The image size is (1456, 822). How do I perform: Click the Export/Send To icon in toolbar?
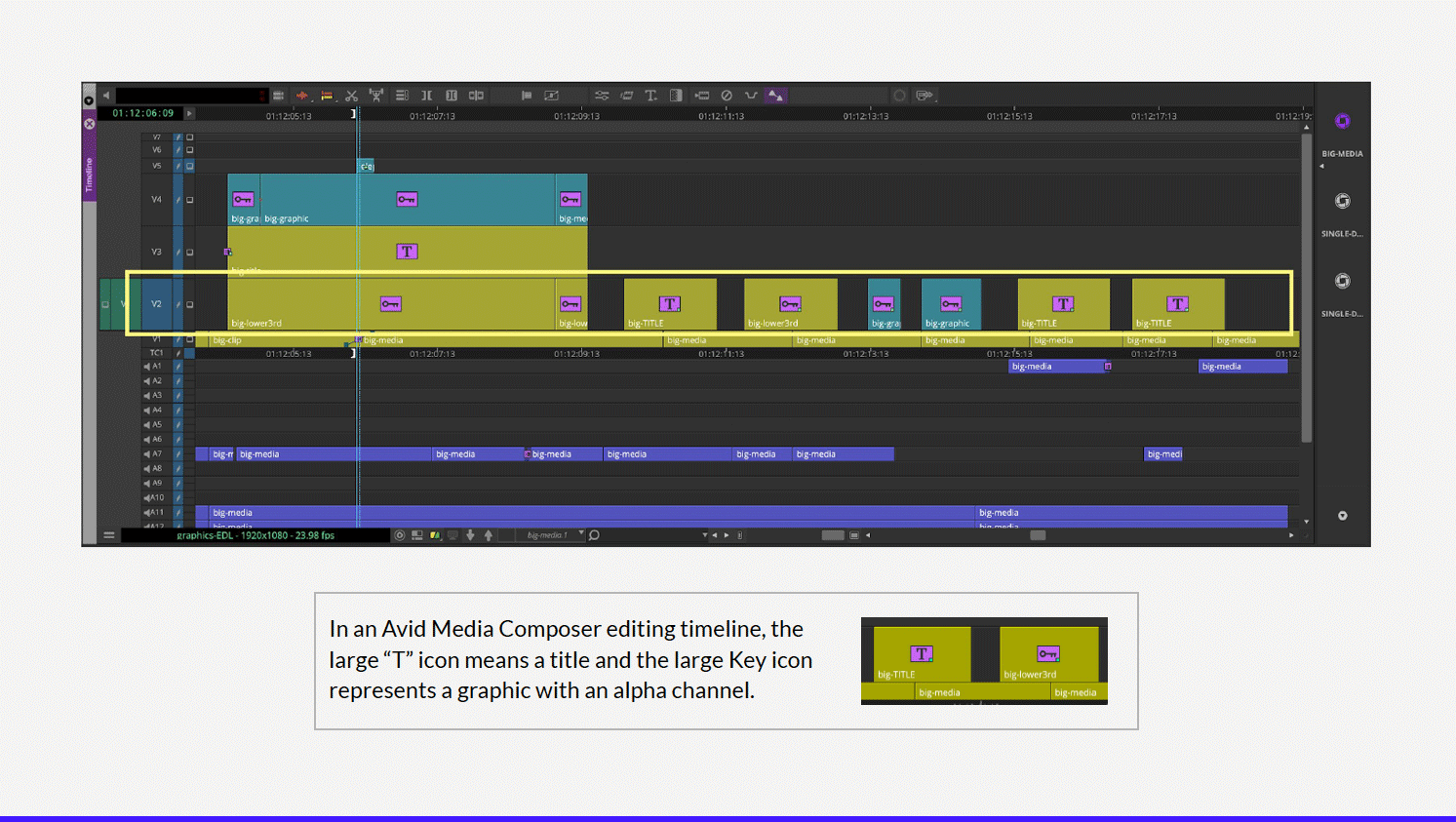925,96
